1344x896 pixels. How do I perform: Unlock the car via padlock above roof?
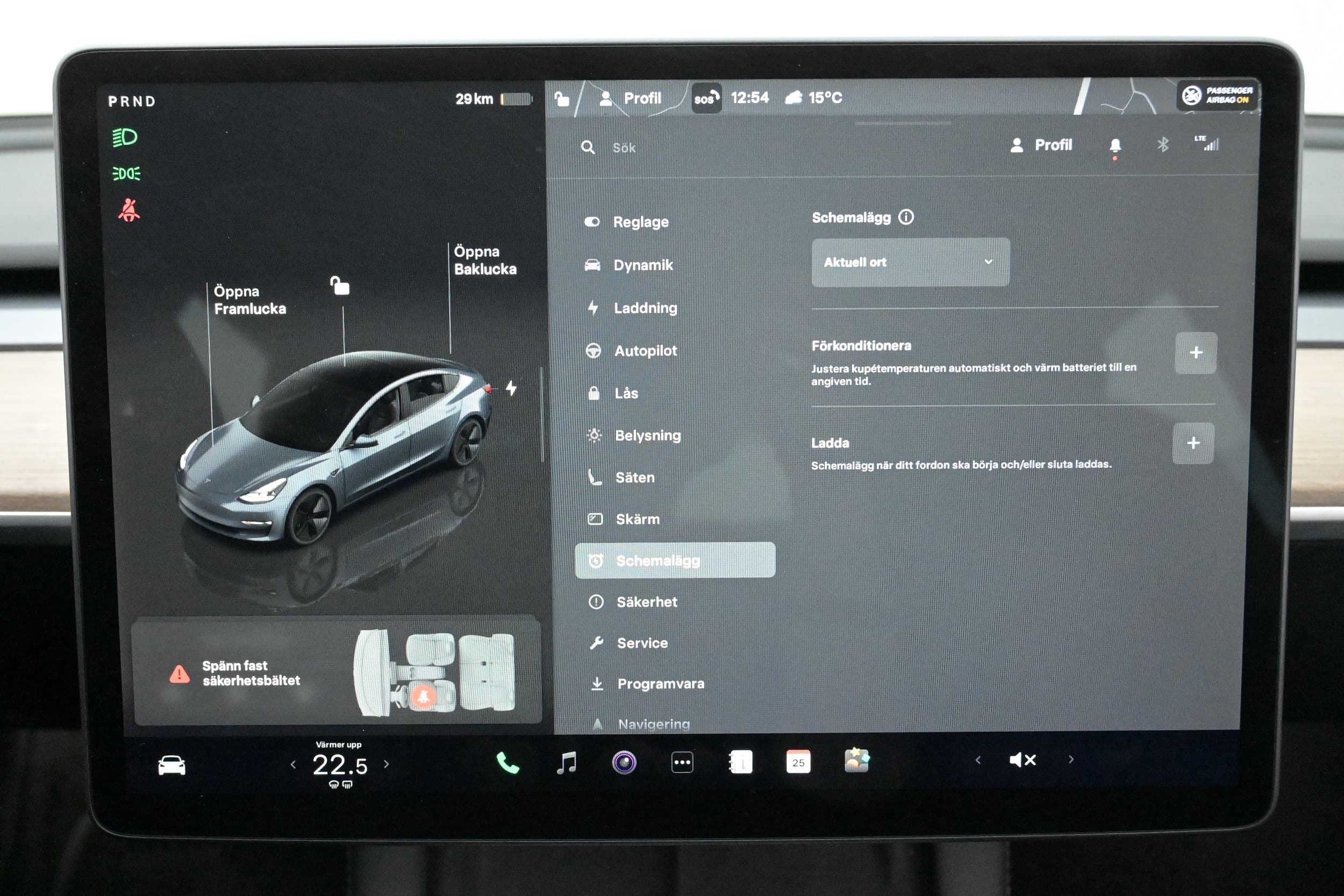click(x=340, y=285)
